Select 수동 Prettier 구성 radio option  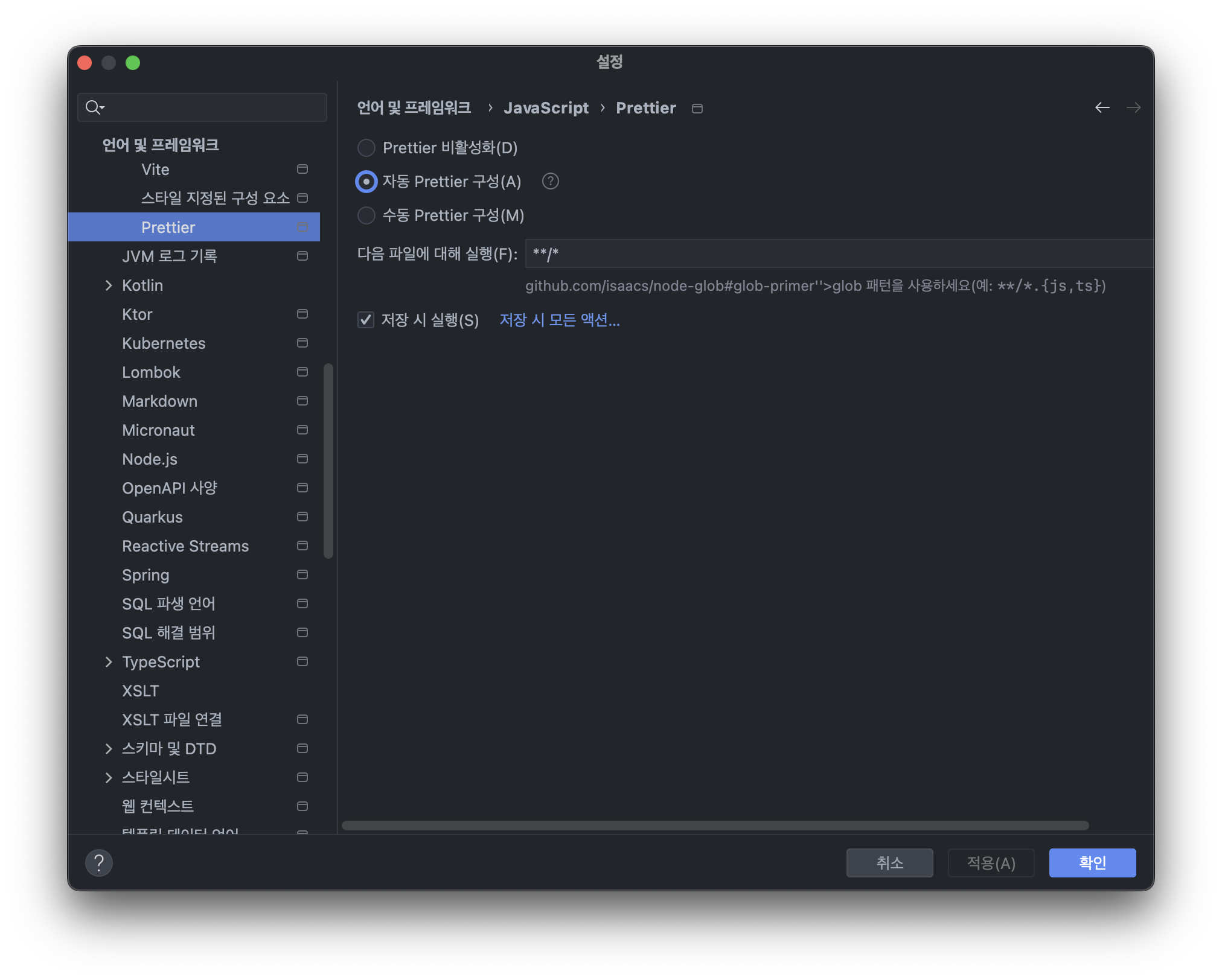pos(366,215)
